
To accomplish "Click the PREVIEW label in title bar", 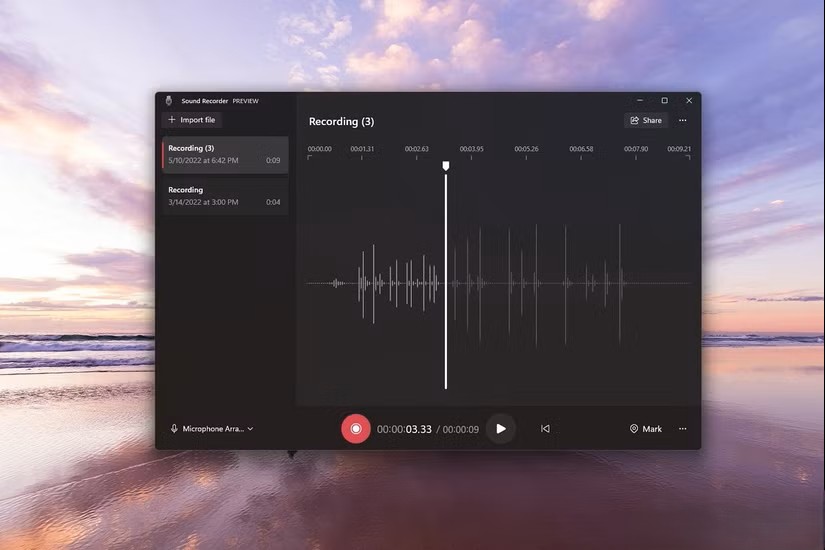I will pyautogui.click(x=246, y=101).
